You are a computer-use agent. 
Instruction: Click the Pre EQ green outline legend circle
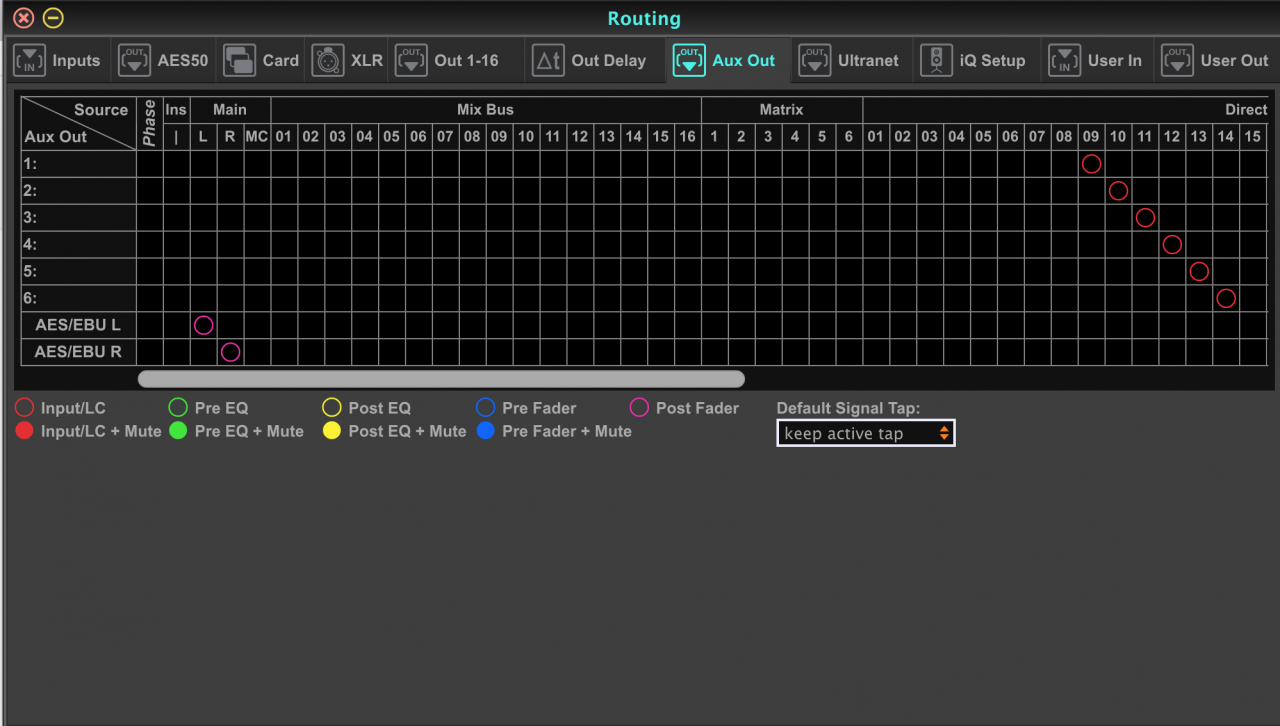[x=178, y=408]
